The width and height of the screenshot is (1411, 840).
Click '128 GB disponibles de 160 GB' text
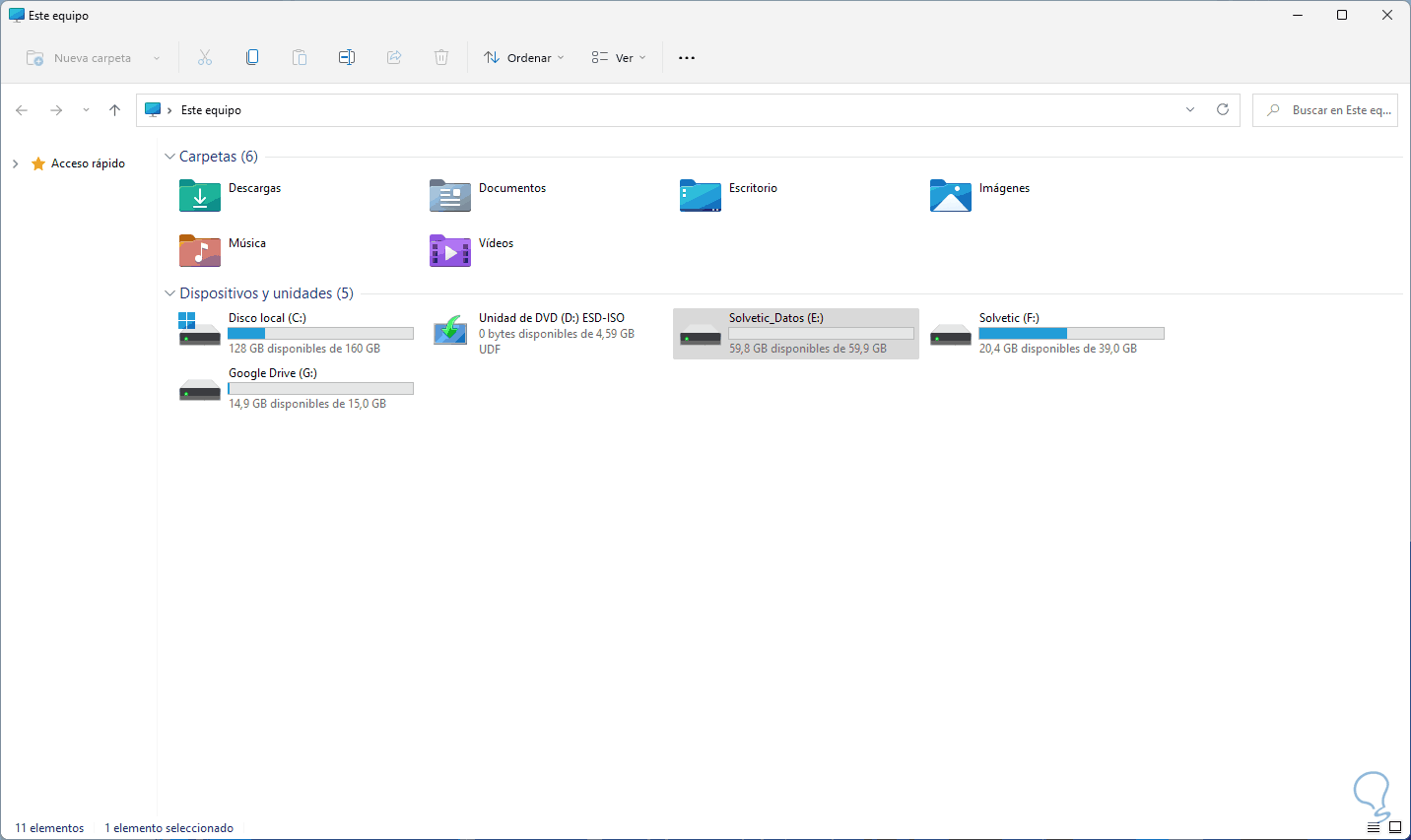coord(304,349)
